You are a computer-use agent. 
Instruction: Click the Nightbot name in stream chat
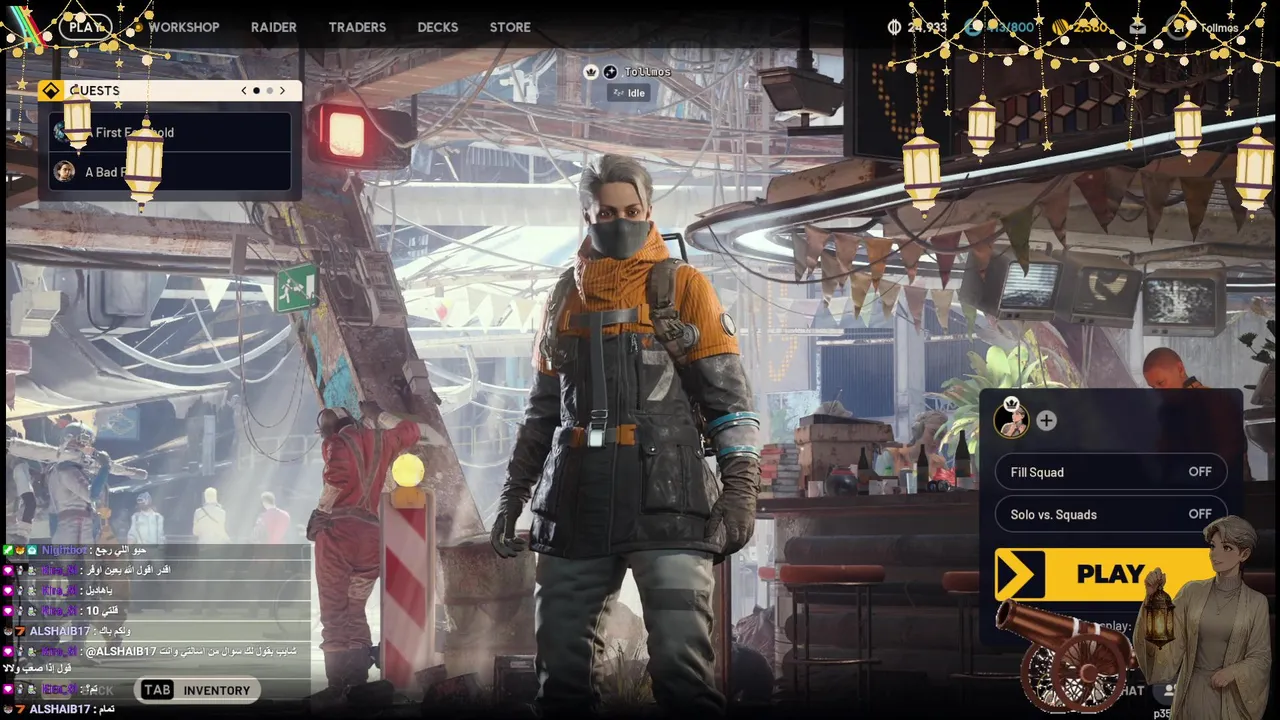[64, 551]
